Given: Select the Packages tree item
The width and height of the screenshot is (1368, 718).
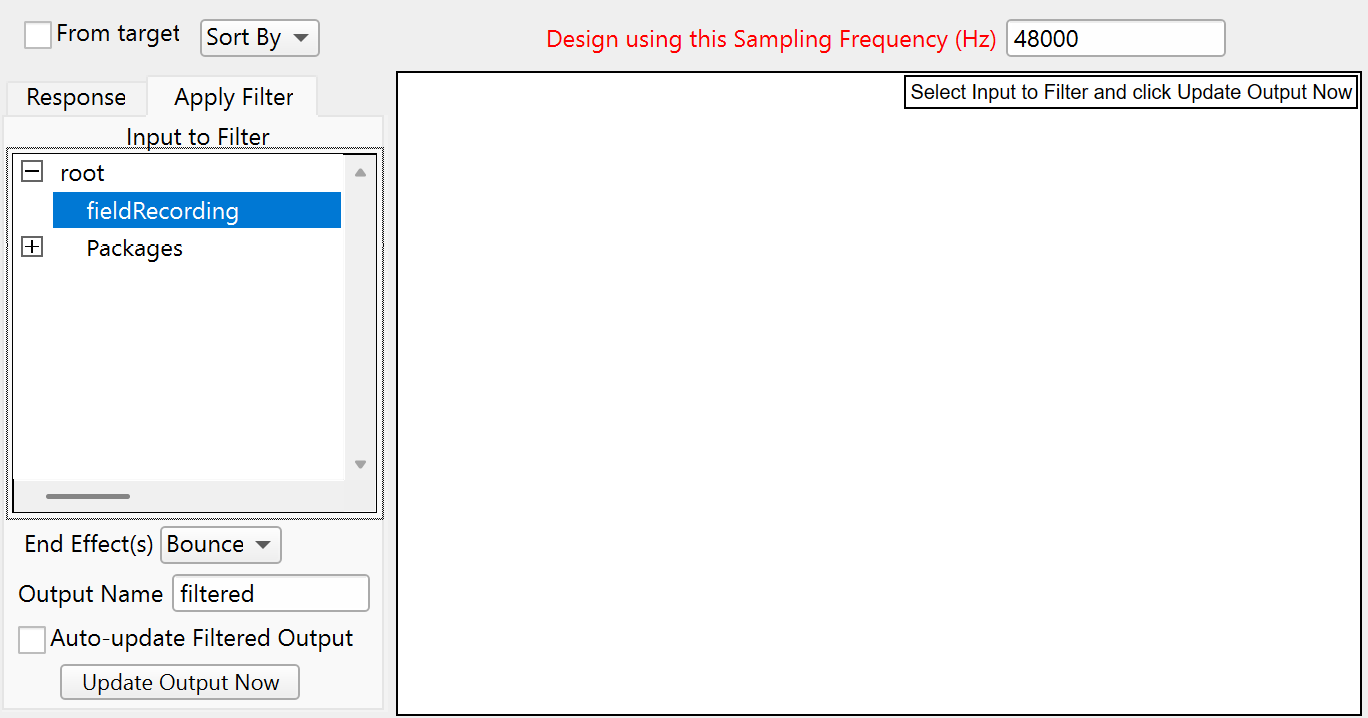Looking at the screenshot, I should pyautogui.click(x=134, y=248).
